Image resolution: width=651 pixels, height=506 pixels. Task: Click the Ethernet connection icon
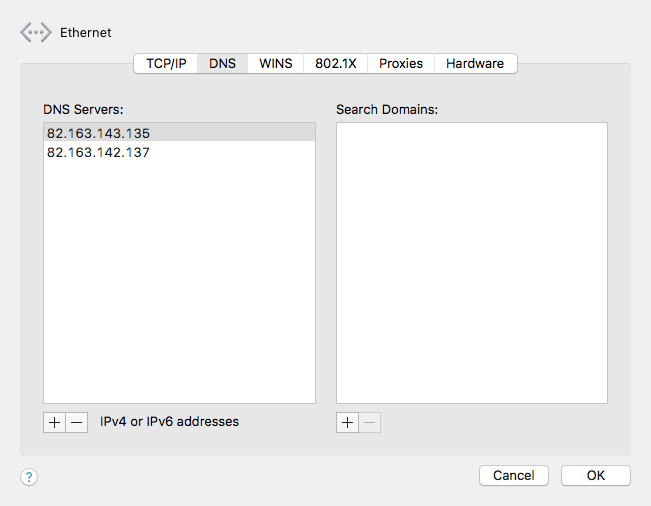(35, 32)
